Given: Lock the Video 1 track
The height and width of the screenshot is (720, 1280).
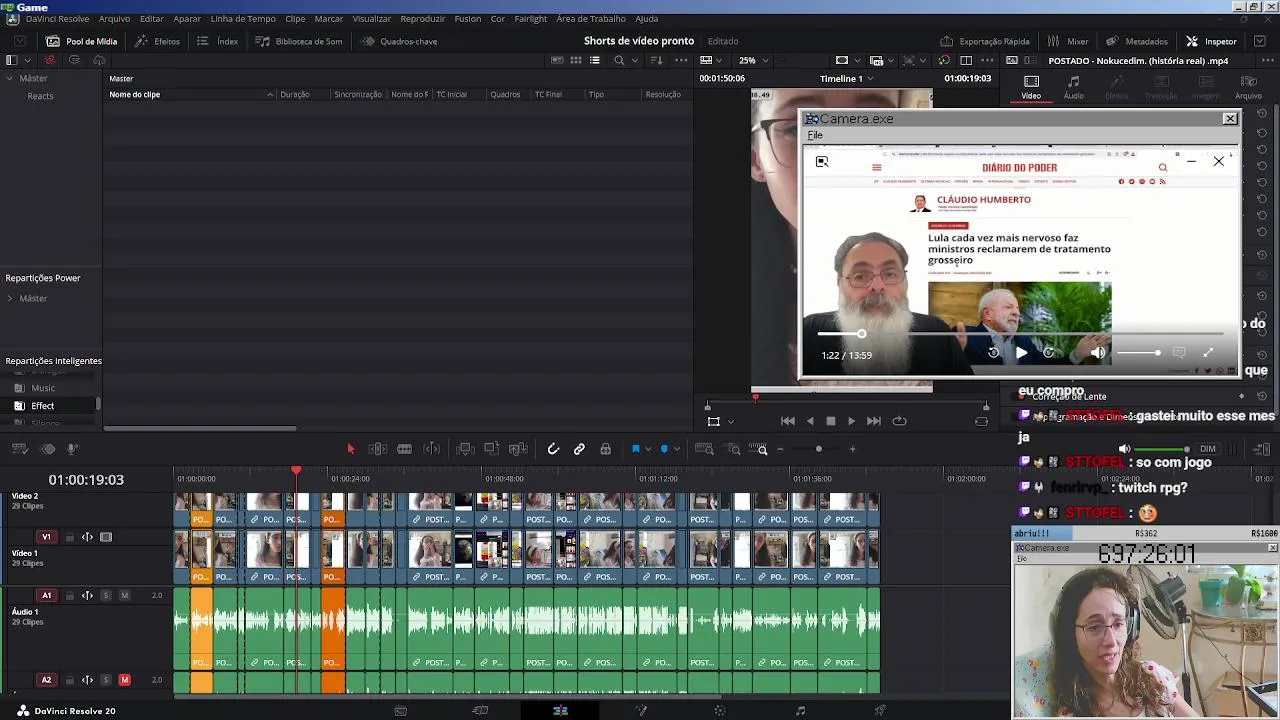Looking at the screenshot, I should pyautogui.click(x=70, y=537).
